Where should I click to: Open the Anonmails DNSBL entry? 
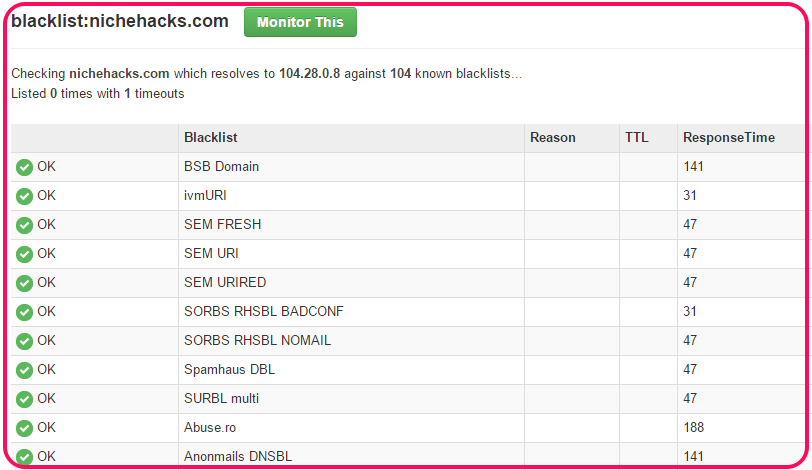(238, 457)
